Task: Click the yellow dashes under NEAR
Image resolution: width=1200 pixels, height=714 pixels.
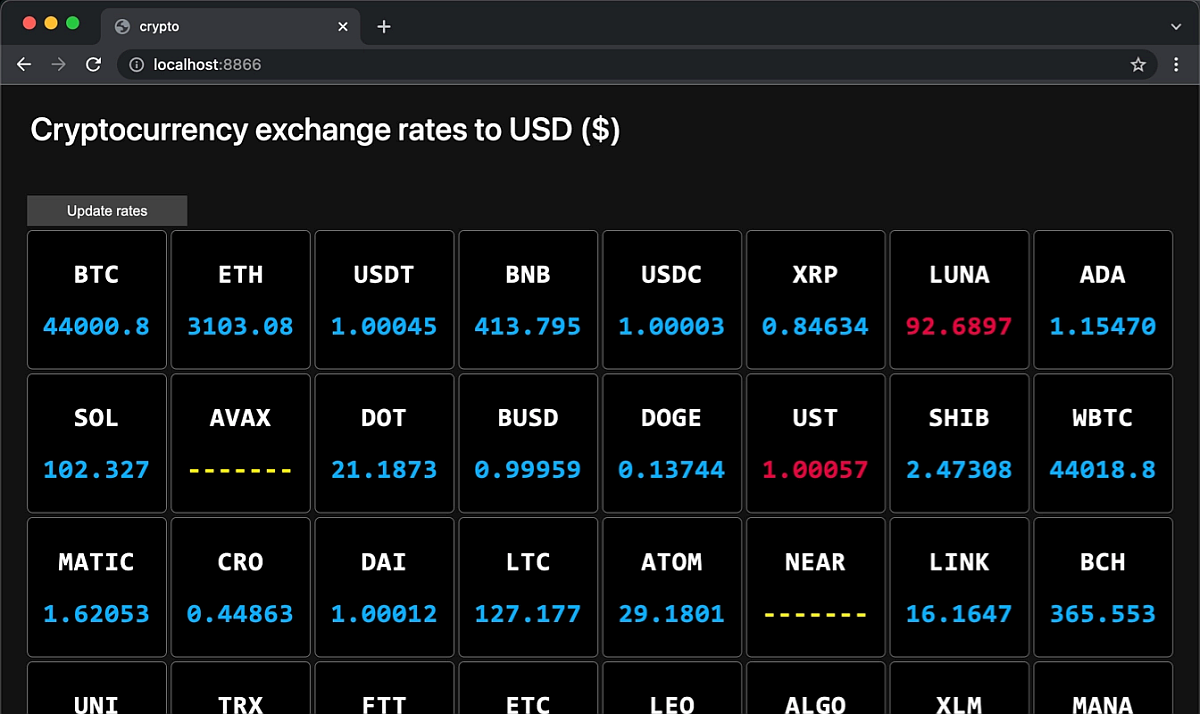Action: point(815,614)
